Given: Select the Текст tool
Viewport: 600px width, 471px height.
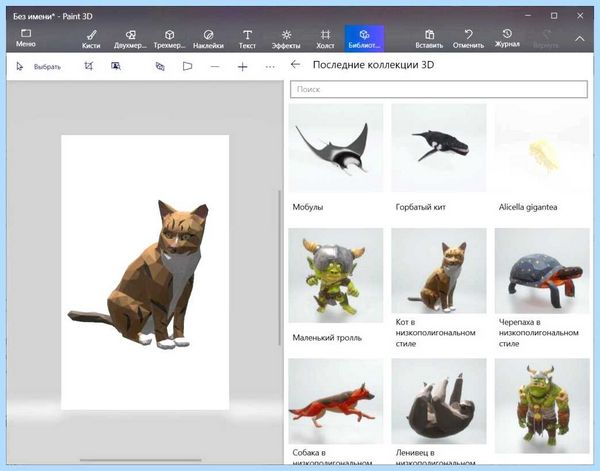Looking at the screenshot, I should click(x=247, y=39).
